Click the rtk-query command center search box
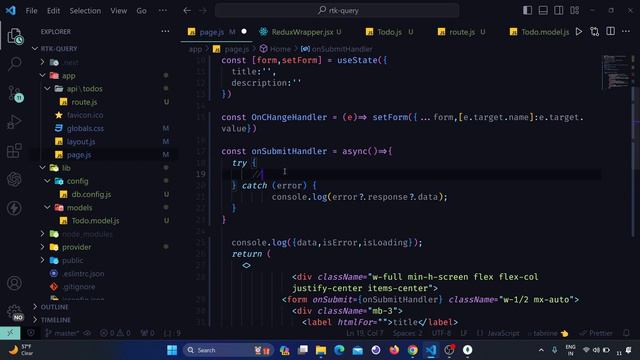Image resolution: width=640 pixels, height=360 pixels. [x=337, y=11]
